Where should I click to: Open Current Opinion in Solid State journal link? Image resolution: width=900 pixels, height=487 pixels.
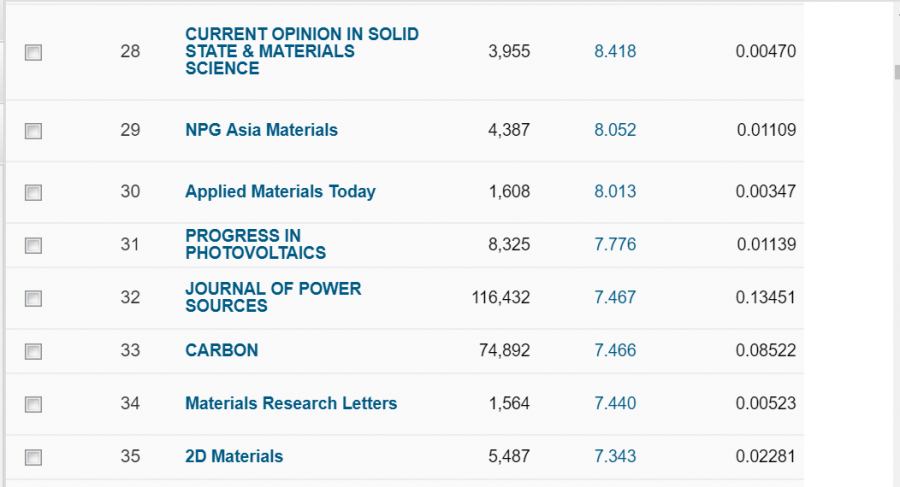[x=301, y=51]
